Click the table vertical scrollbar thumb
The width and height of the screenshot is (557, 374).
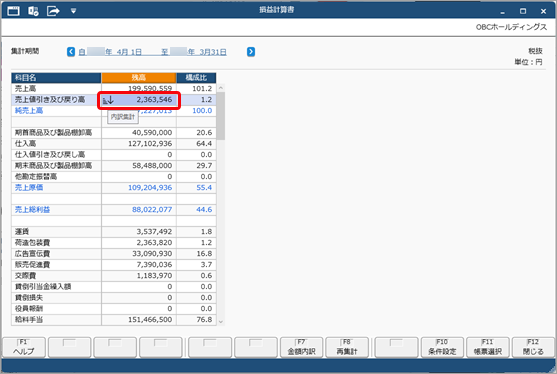point(221,116)
